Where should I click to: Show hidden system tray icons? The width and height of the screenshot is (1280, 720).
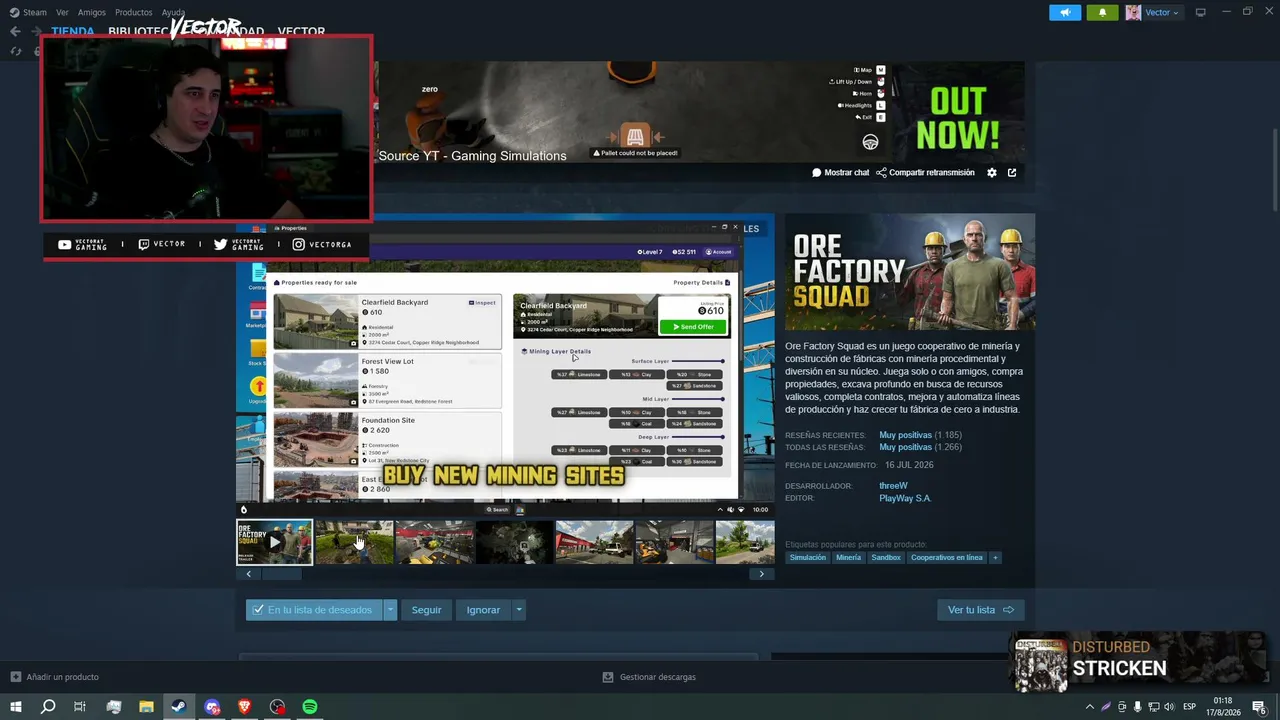1090,707
